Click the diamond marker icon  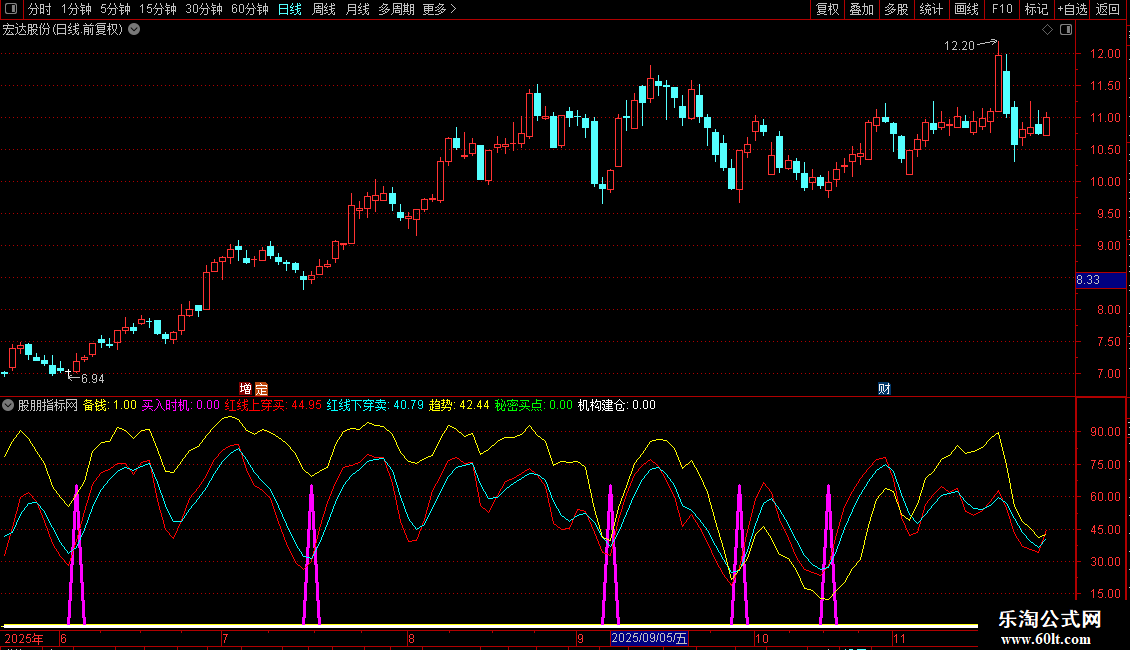(1047, 30)
